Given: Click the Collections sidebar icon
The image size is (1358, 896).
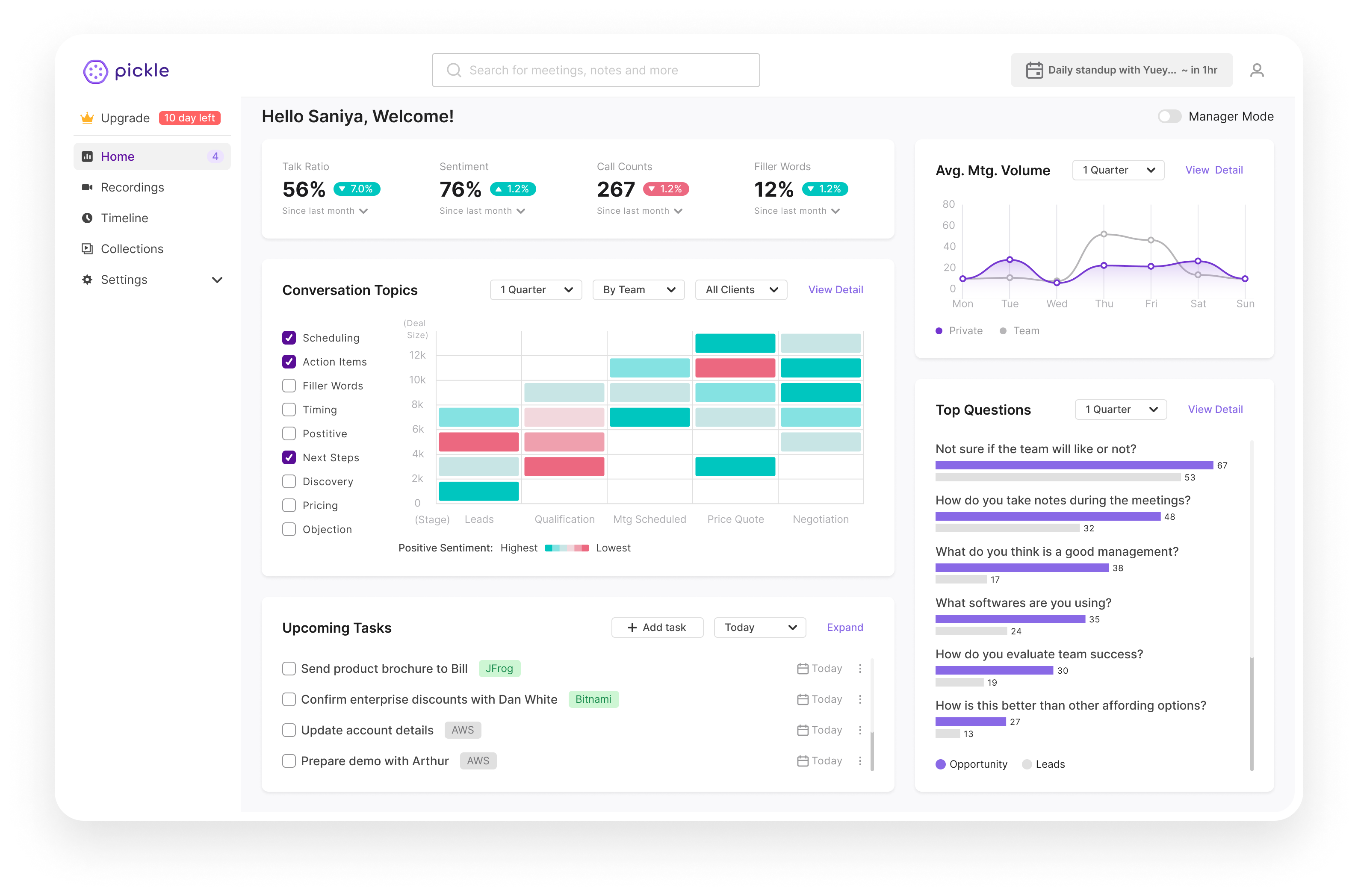Looking at the screenshot, I should (x=87, y=249).
